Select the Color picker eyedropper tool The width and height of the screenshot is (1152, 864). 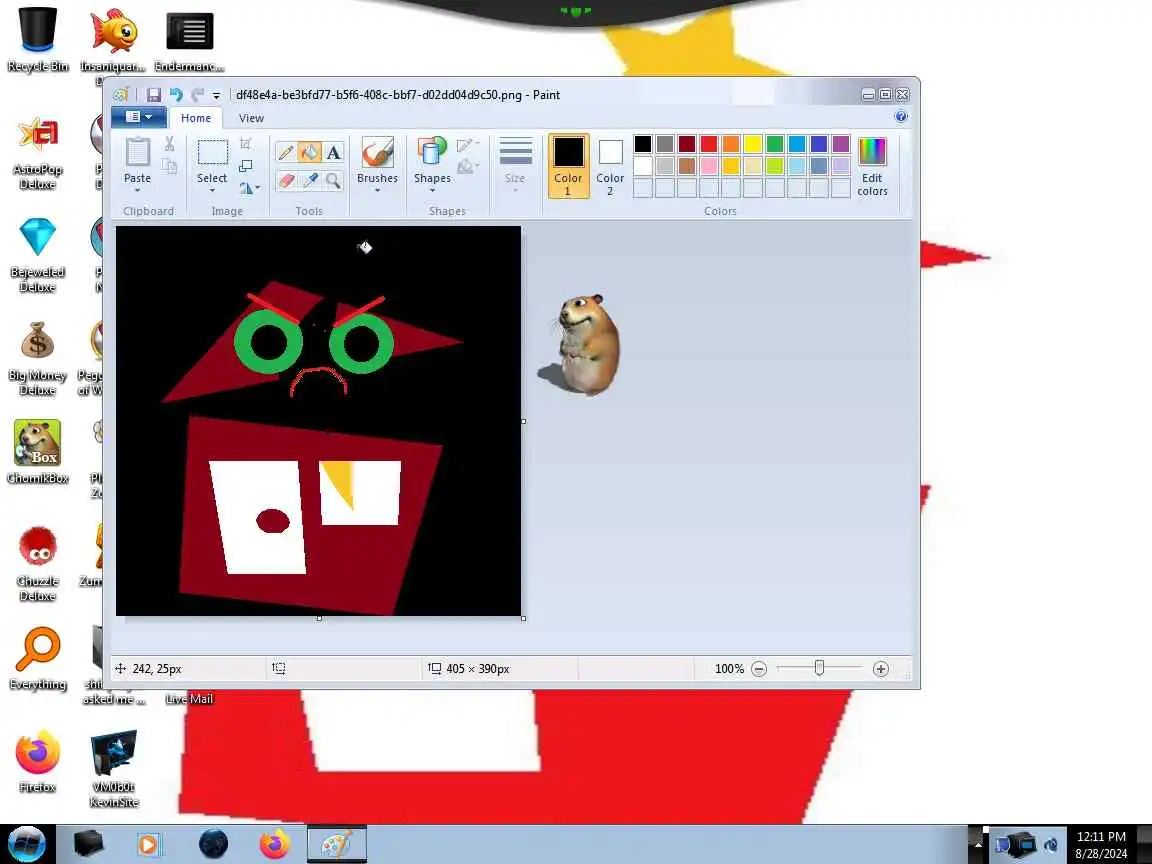click(x=309, y=180)
